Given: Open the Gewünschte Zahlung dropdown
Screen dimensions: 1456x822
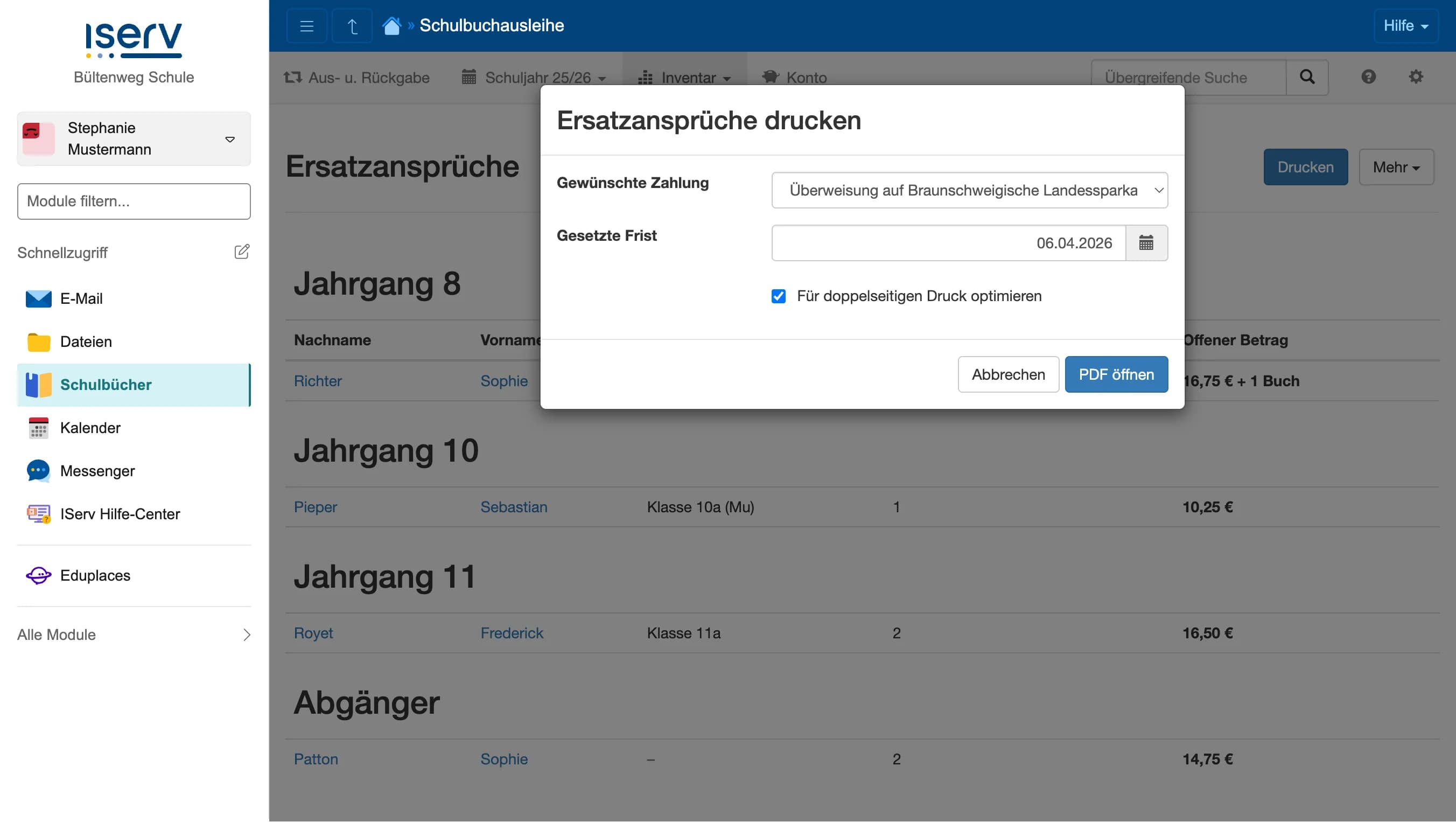Looking at the screenshot, I should [x=969, y=191].
